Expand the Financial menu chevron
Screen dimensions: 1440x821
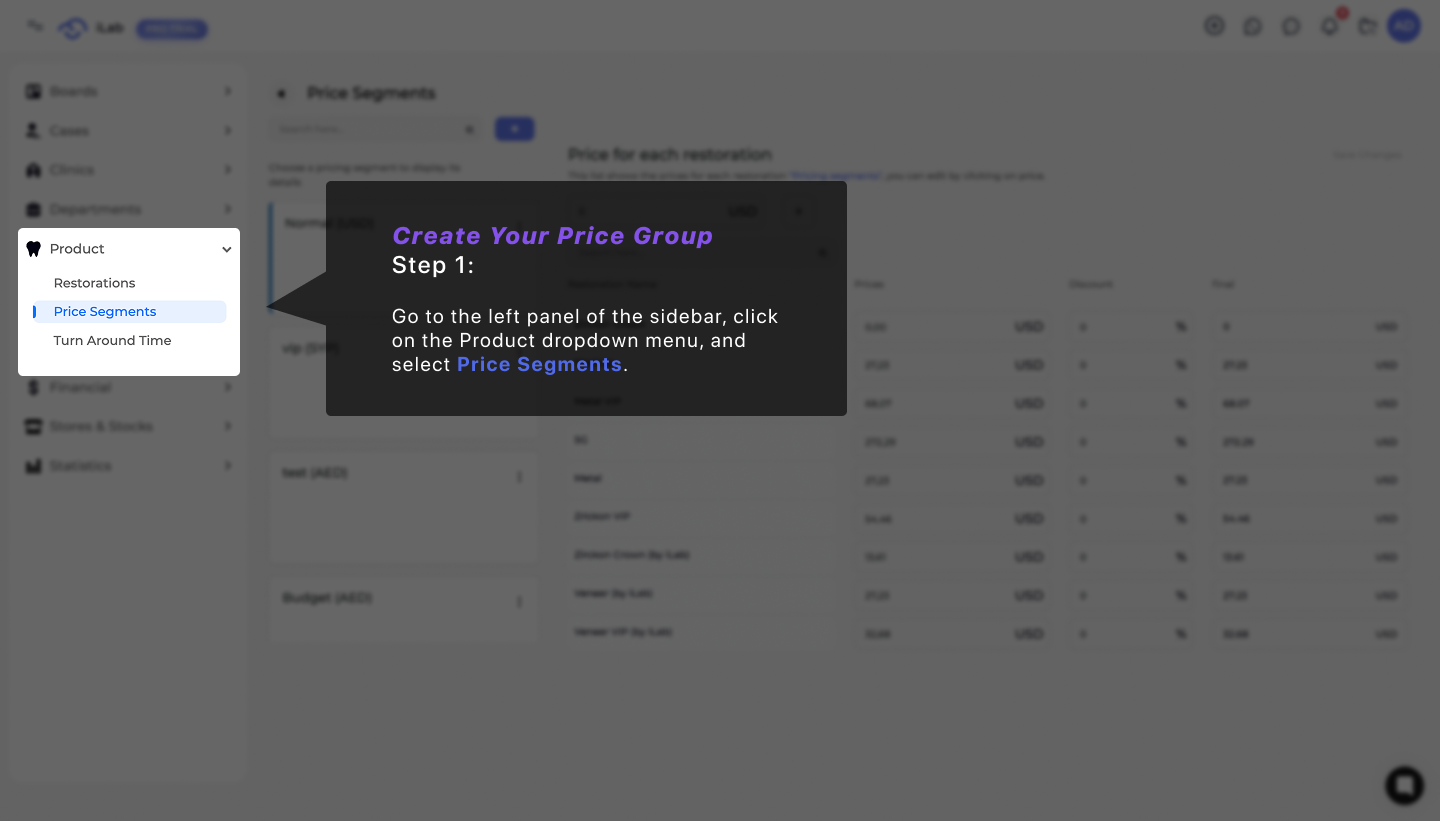228,387
